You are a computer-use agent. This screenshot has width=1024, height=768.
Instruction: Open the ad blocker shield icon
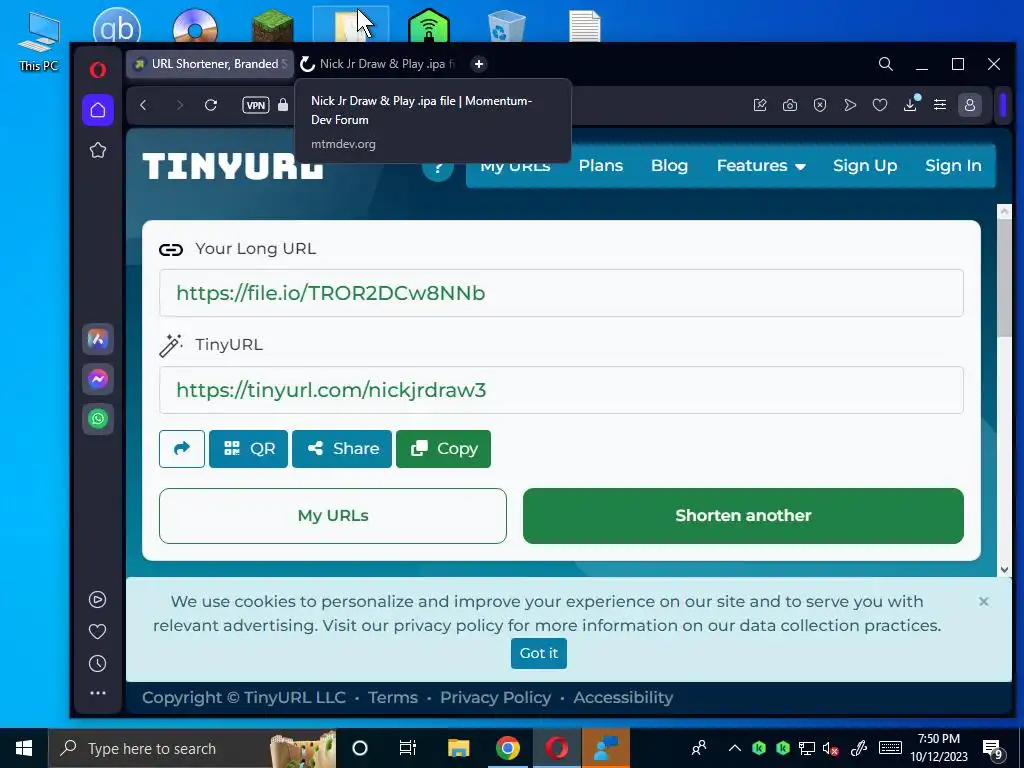[820, 105]
